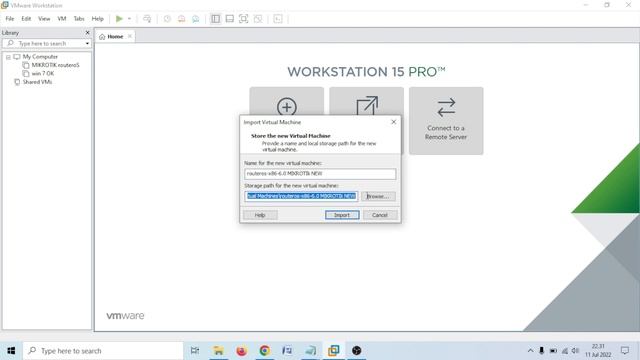Collapse the My Computer tree node
This screenshot has width=640, height=360.
click(x=8, y=57)
